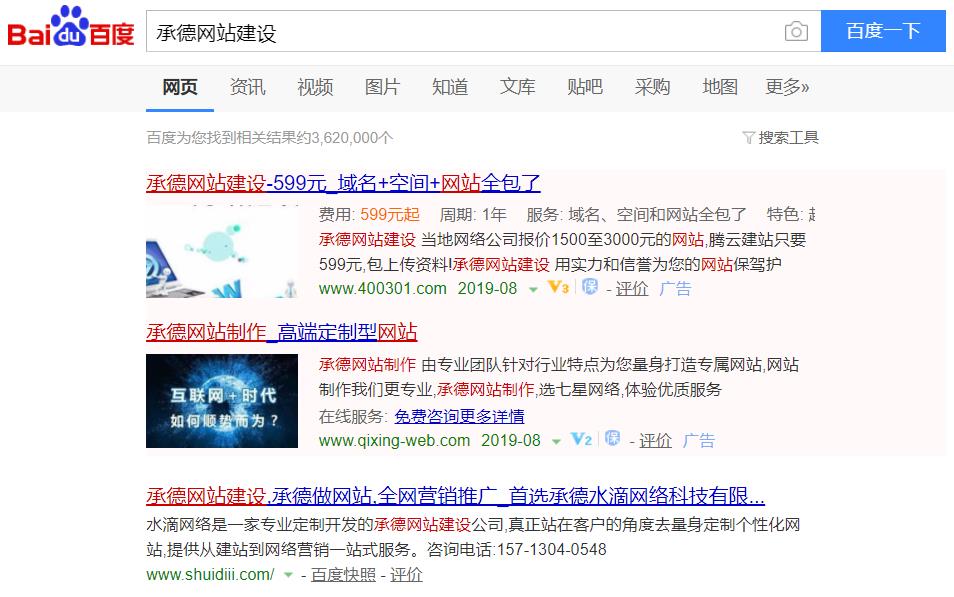
Task: Switch to the 视频 tab
Action: pos(315,87)
